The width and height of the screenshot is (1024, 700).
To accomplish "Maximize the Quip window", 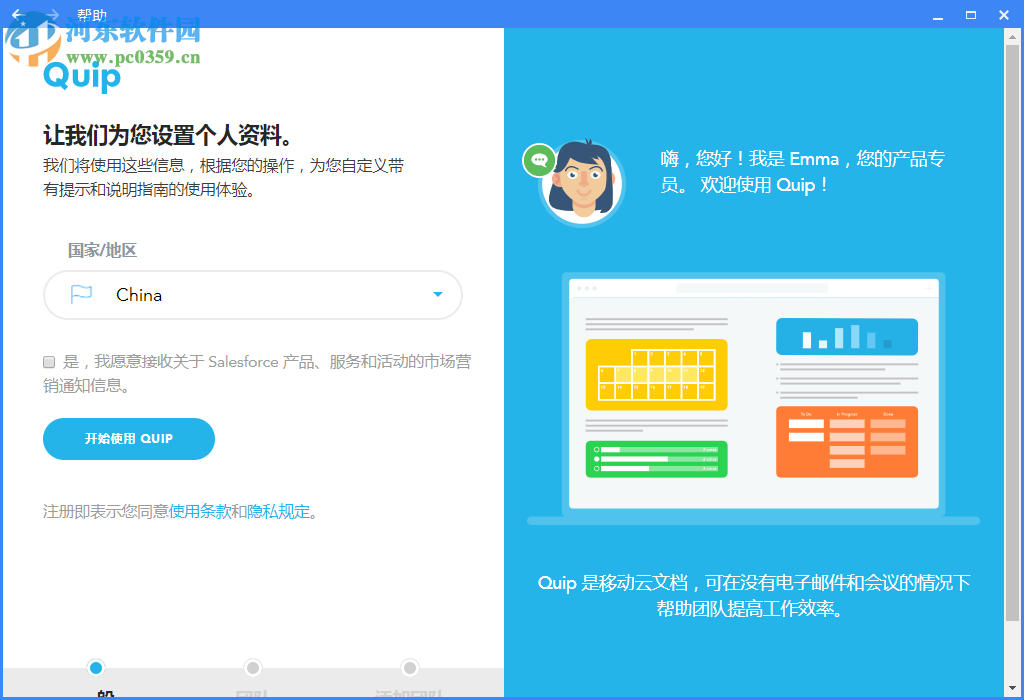I will pos(971,15).
